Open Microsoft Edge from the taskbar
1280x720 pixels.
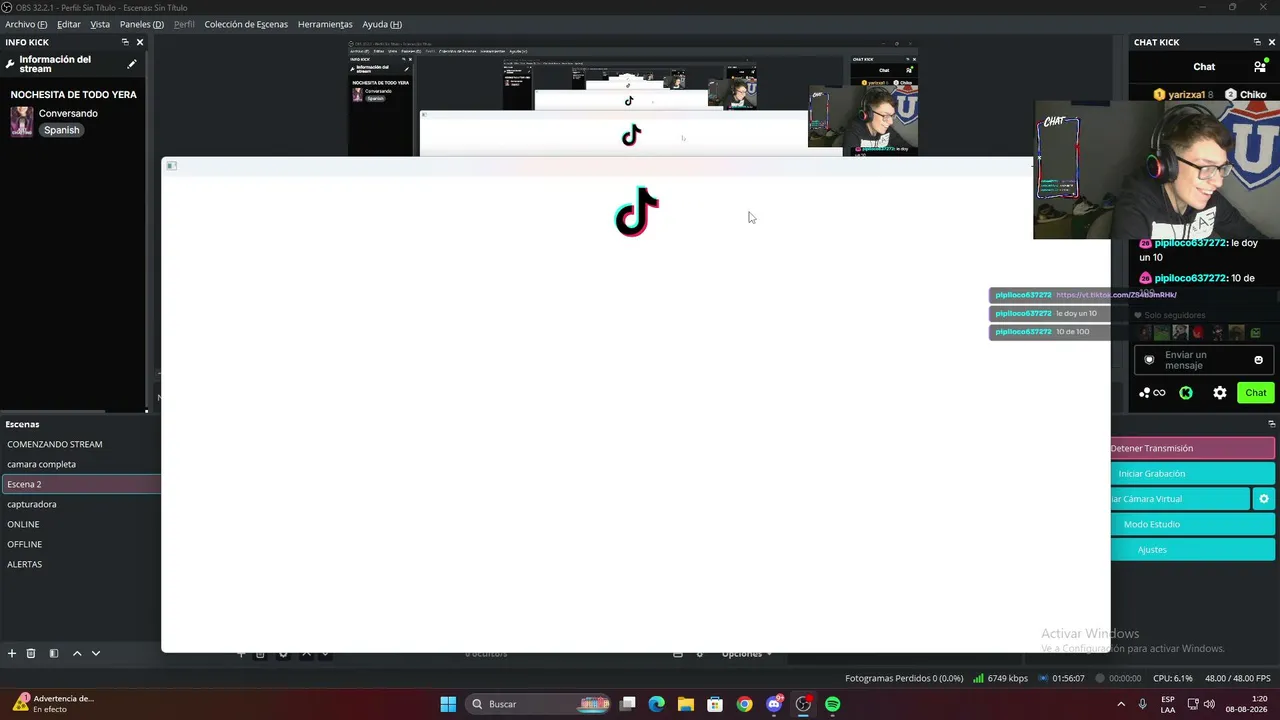[656, 704]
